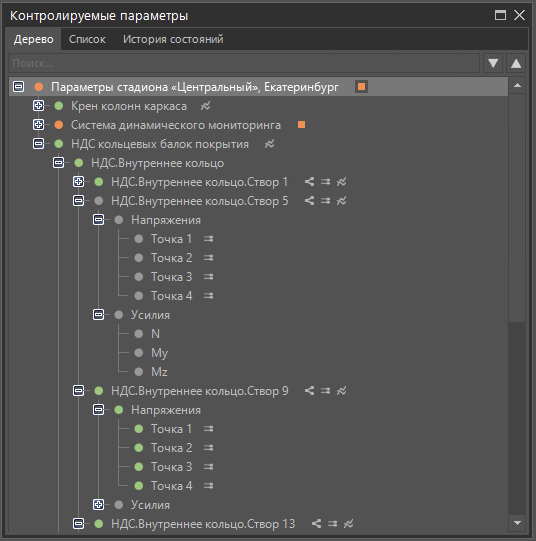The width and height of the screenshot is (536, 541).
Task: Click the orange square on the stadium root row
Action: [x=361, y=87]
